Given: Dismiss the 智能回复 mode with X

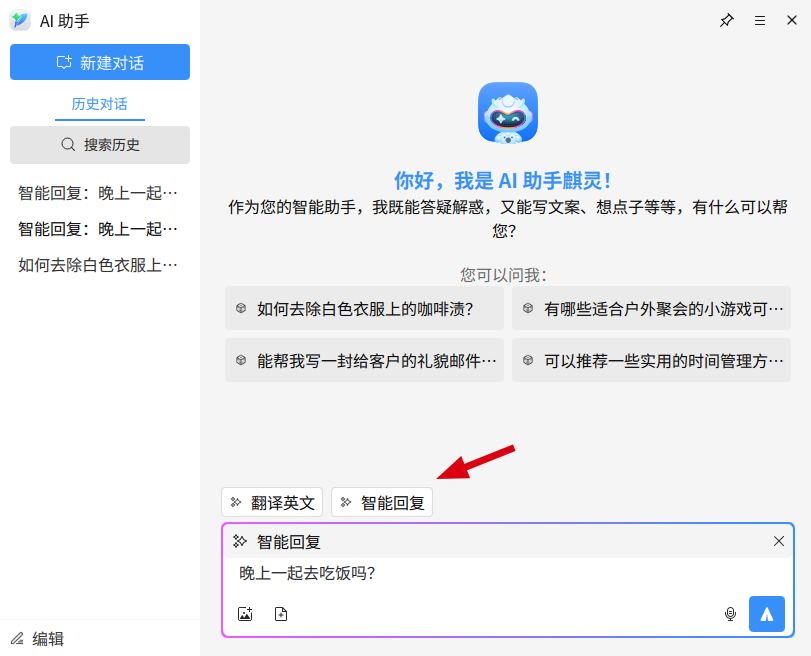Looking at the screenshot, I should (778, 541).
